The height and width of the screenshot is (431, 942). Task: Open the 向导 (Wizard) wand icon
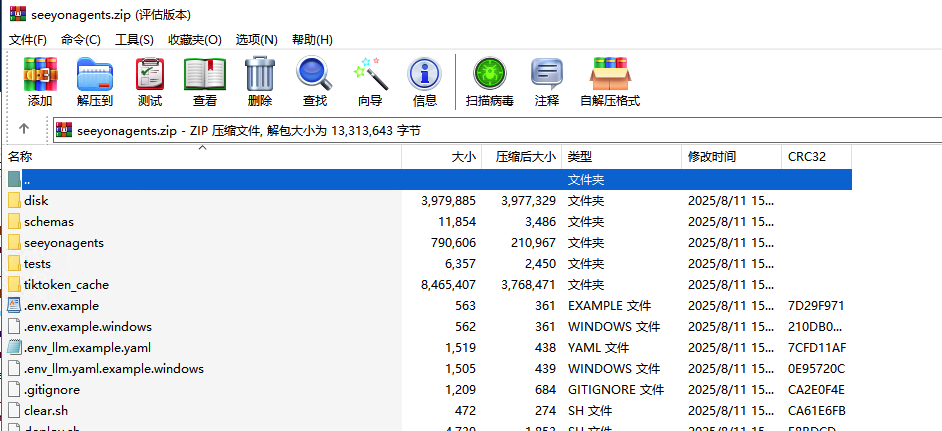coord(370,74)
